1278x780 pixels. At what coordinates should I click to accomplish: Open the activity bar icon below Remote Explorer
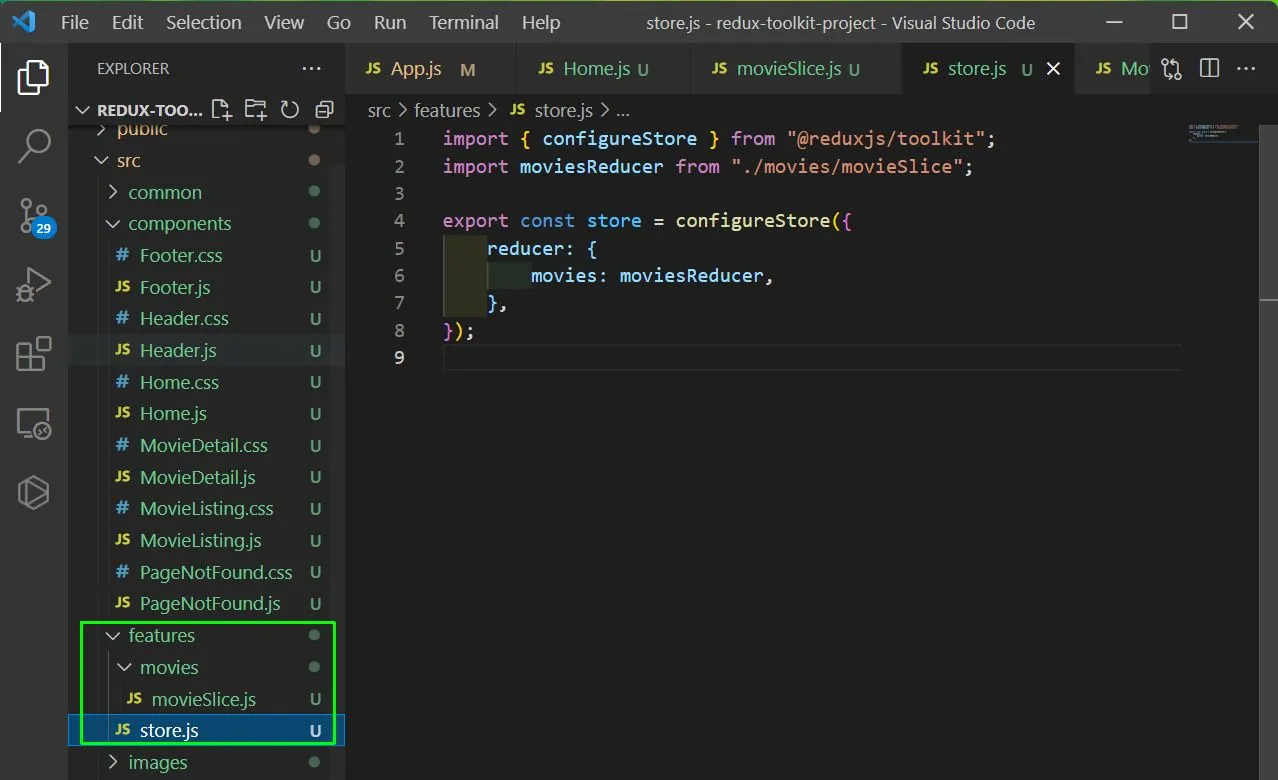[x=34, y=493]
